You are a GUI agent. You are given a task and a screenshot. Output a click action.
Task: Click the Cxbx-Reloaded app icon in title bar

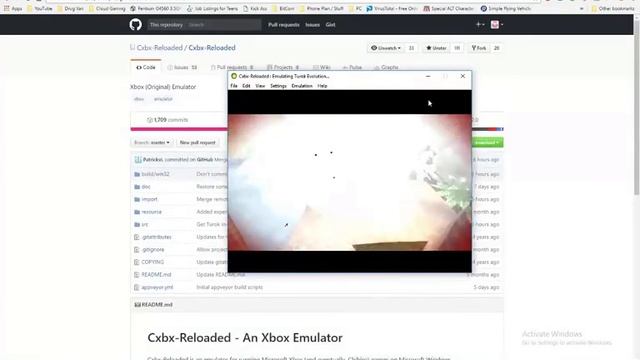coord(234,76)
